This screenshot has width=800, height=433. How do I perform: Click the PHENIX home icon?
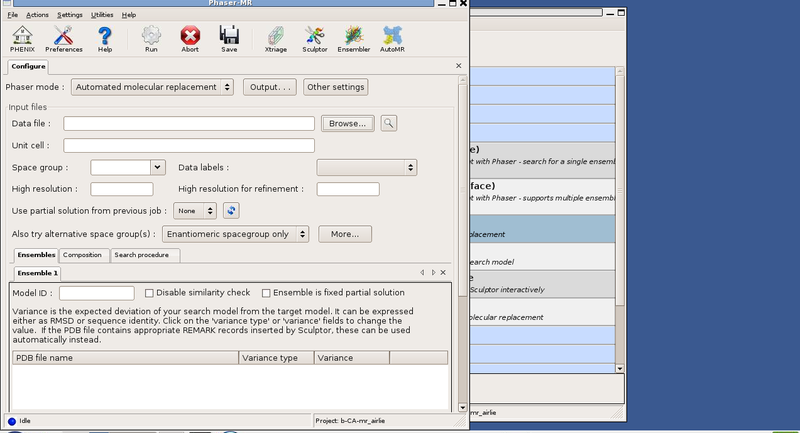(x=22, y=37)
